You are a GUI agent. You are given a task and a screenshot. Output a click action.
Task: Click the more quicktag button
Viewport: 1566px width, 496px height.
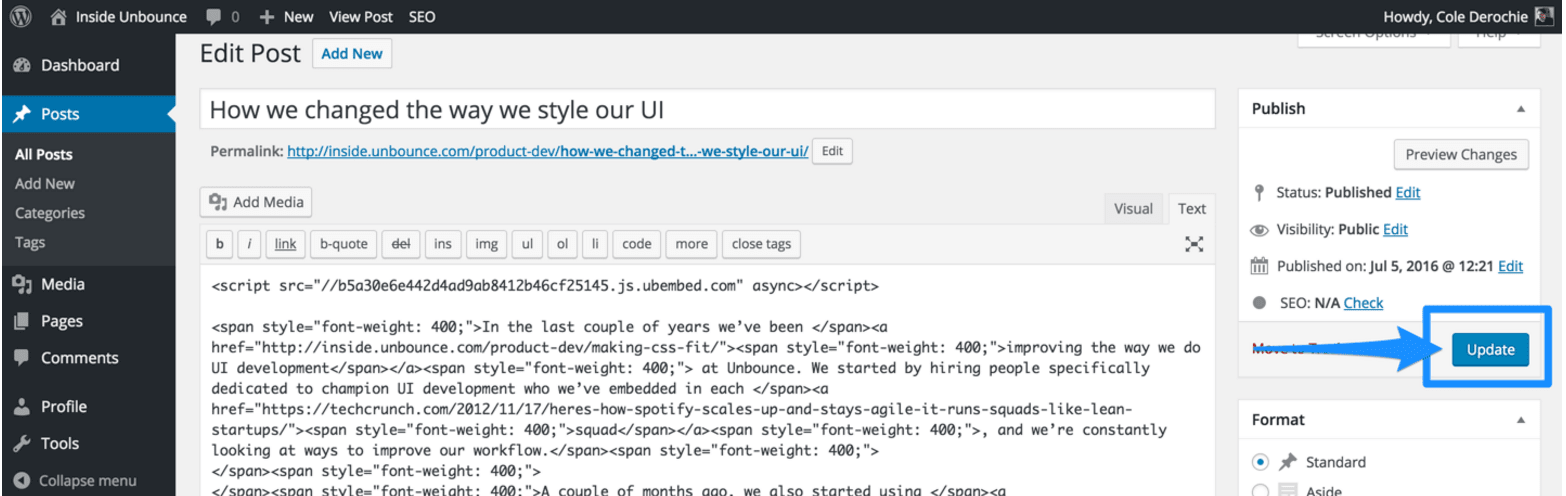click(691, 244)
